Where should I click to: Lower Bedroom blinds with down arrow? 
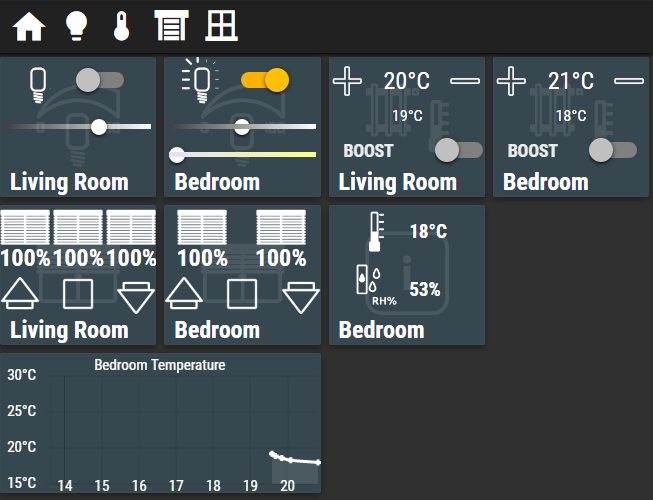301,298
